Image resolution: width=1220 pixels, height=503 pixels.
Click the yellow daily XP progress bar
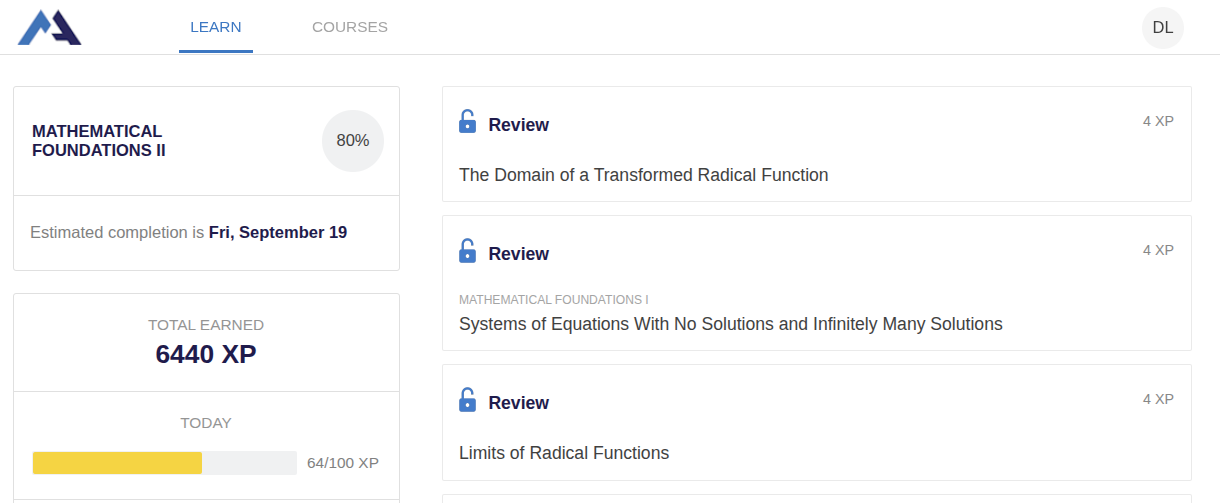[117, 463]
